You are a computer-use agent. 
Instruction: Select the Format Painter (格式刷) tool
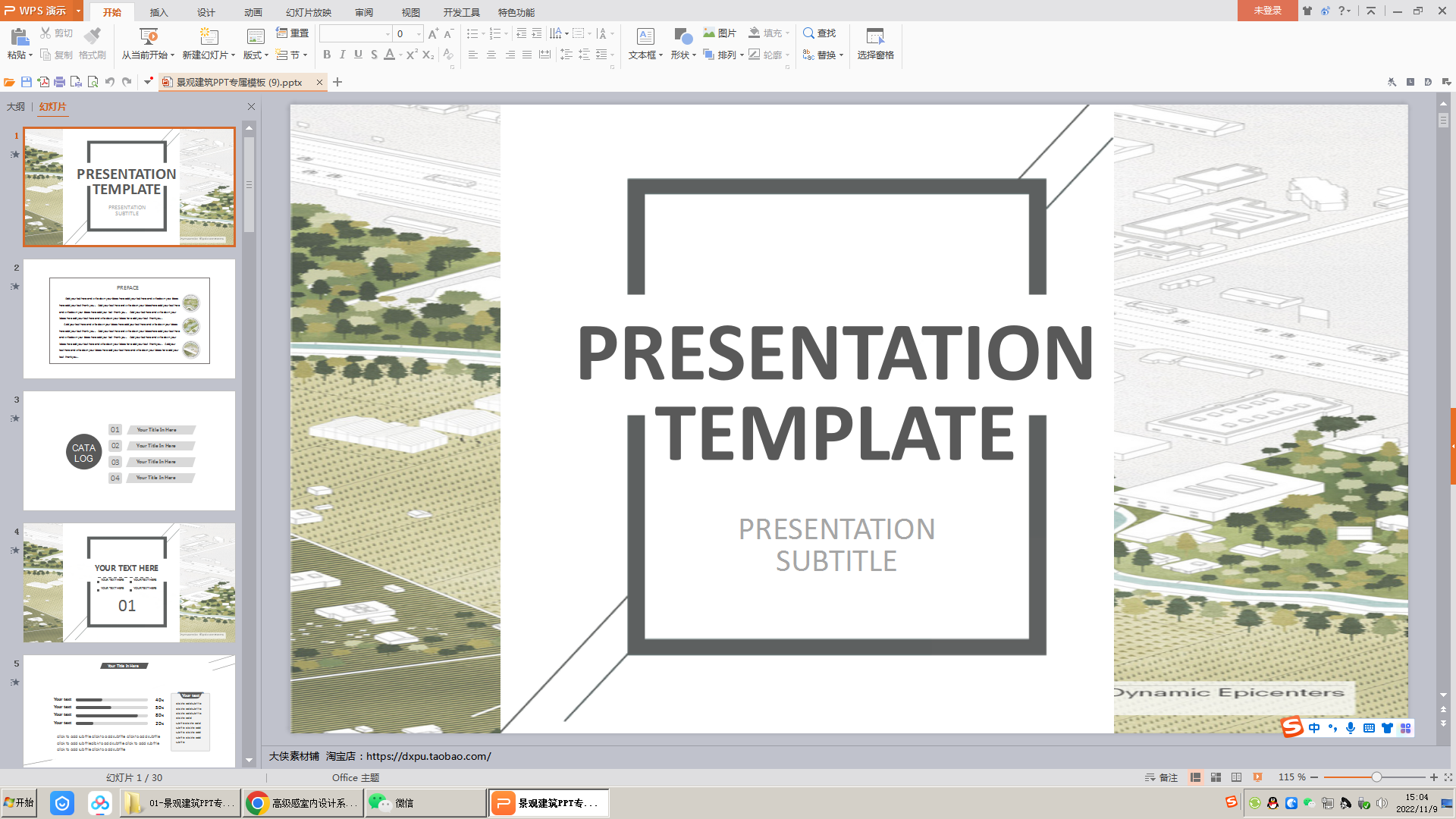93,43
